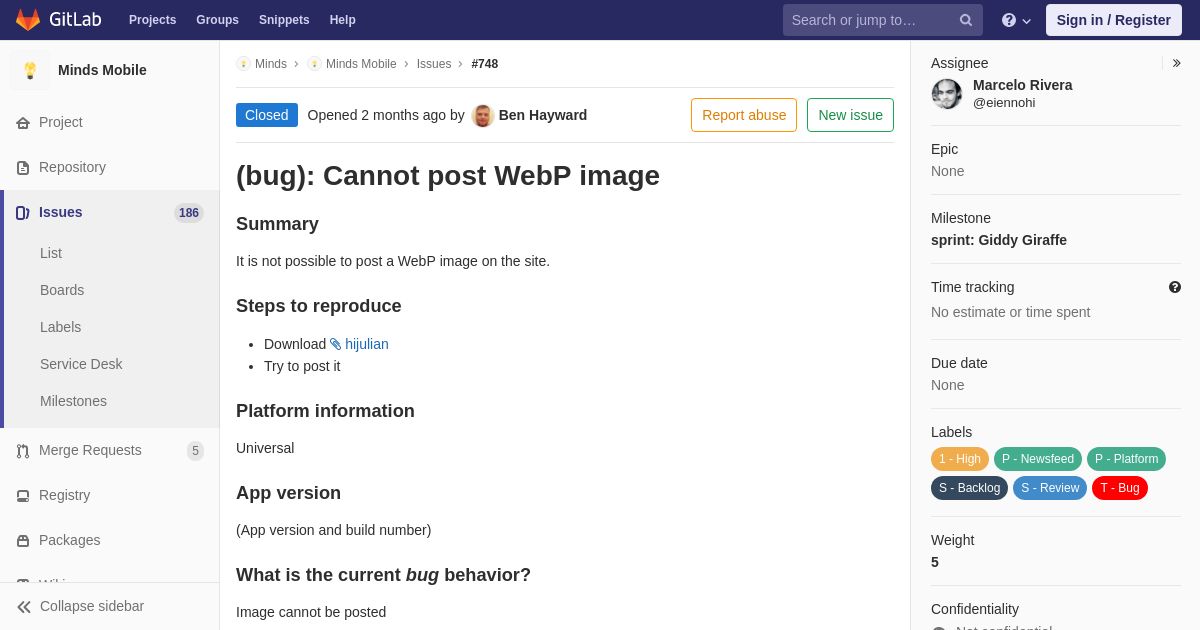Click the Time tracking help icon
Image resolution: width=1200 pixels, height=630 pixels.
click(1175, 287)
